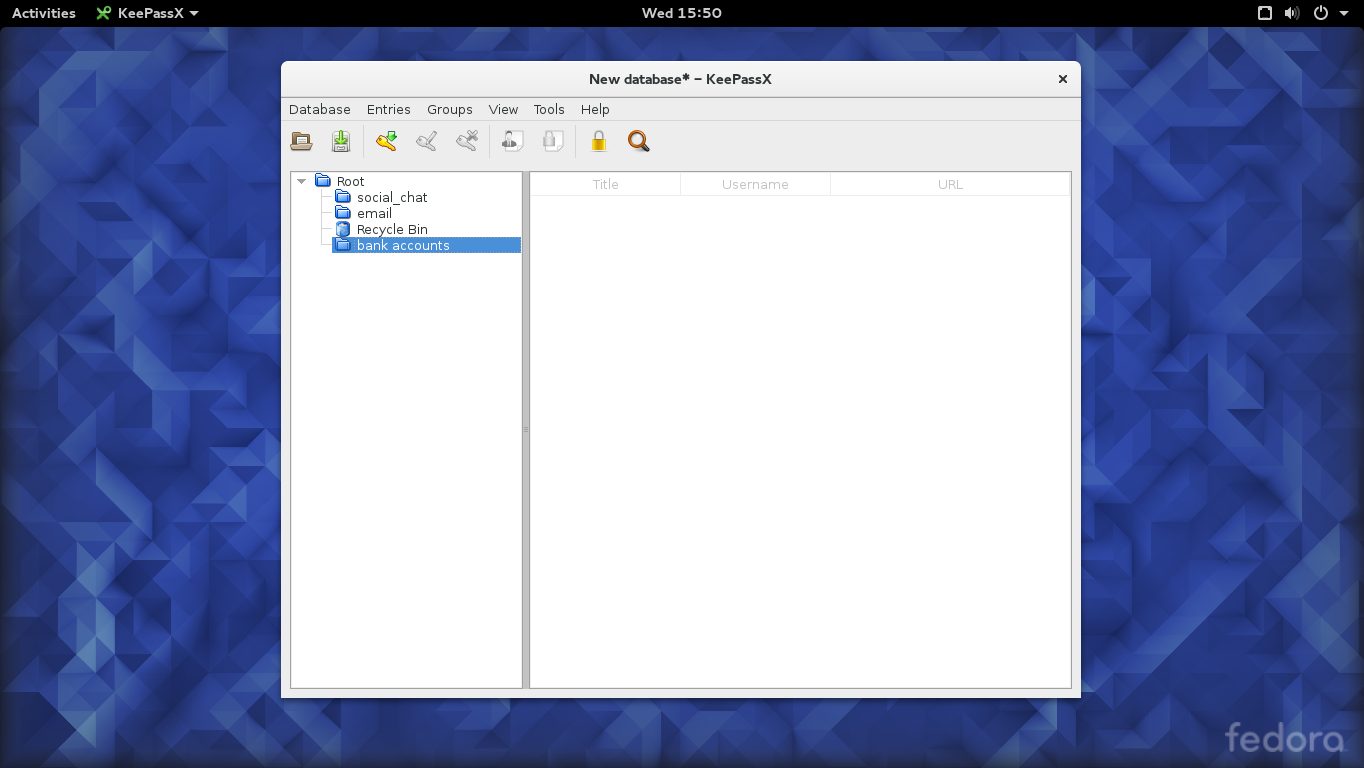Add a new entry with the key icon
Screen dimensions: 1364x768
click(387, 142)
